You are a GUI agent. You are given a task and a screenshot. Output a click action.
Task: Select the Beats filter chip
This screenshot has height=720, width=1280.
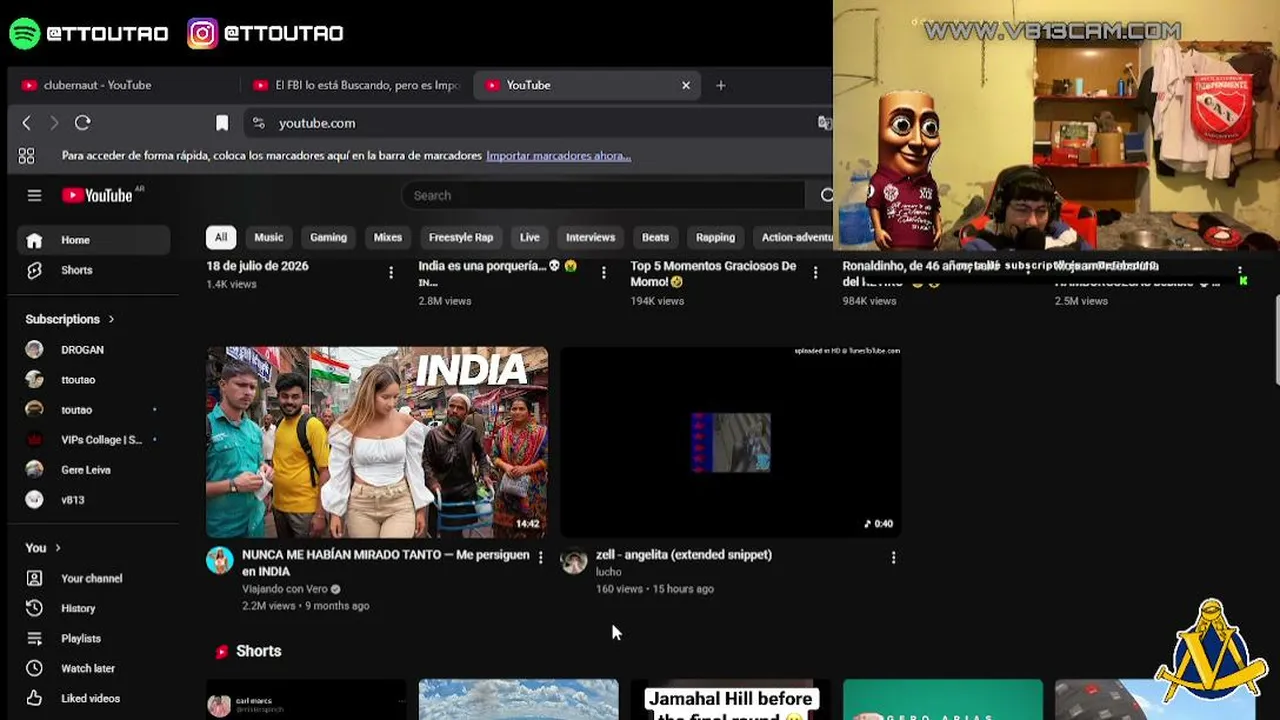[655, 238]
